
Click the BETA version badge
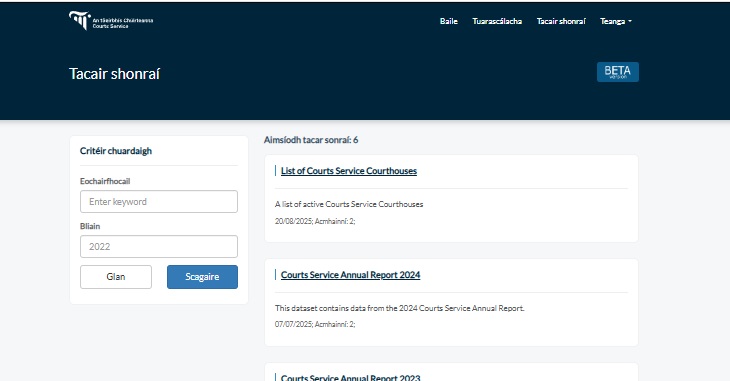(618, 72)
